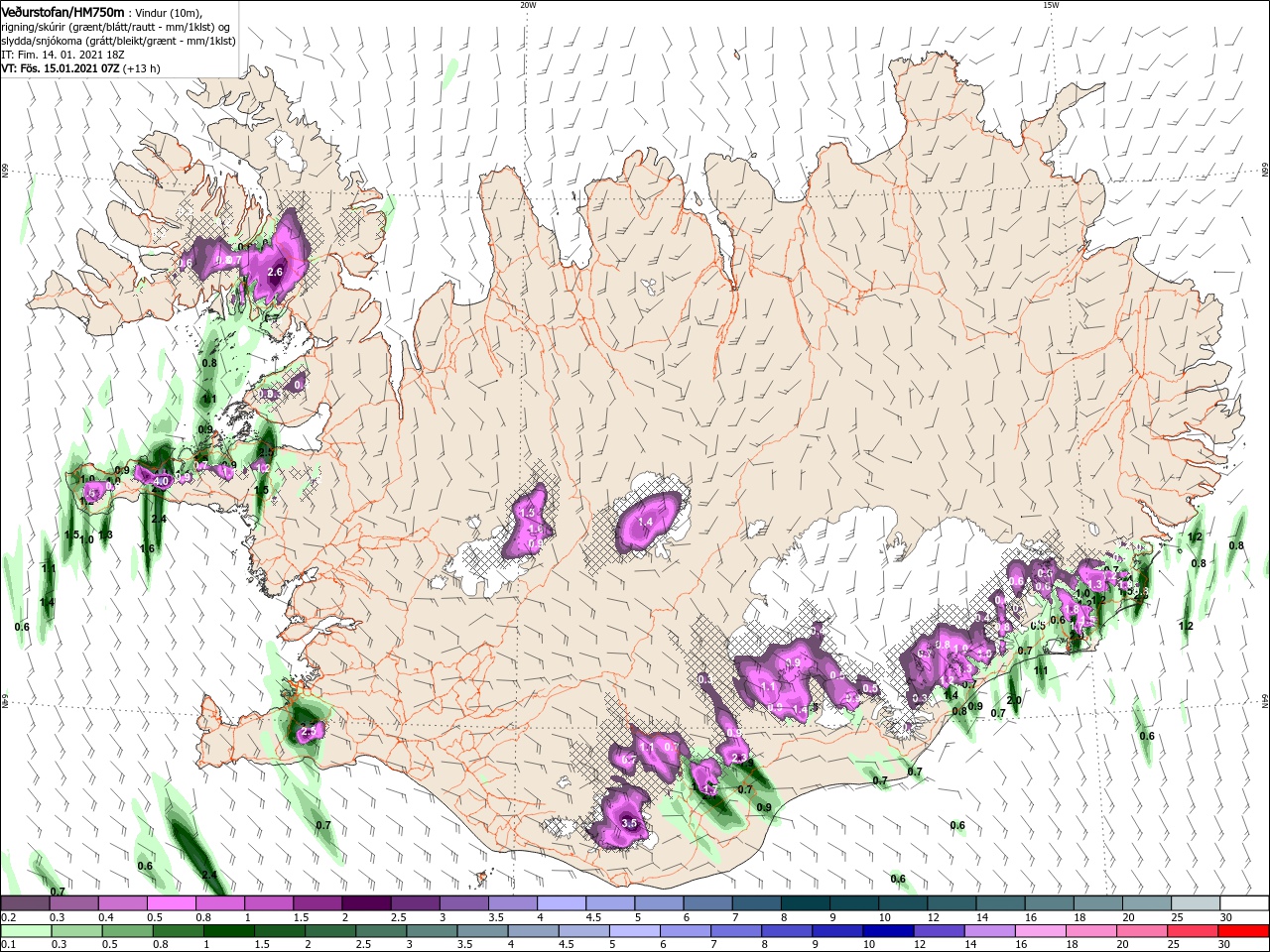Click the 4.0 value on Snæfellsnes peninsula

(162, 481)
